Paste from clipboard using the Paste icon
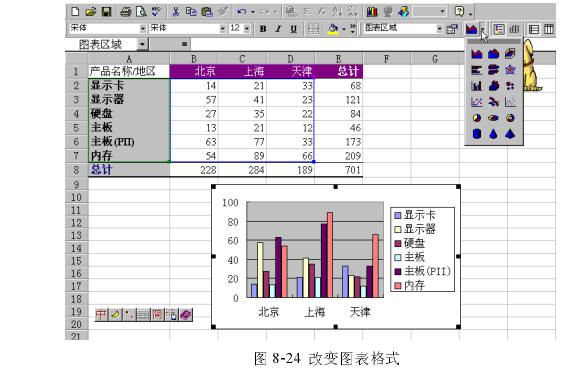This screenshot has height=369, width=561. click(207, 12)
